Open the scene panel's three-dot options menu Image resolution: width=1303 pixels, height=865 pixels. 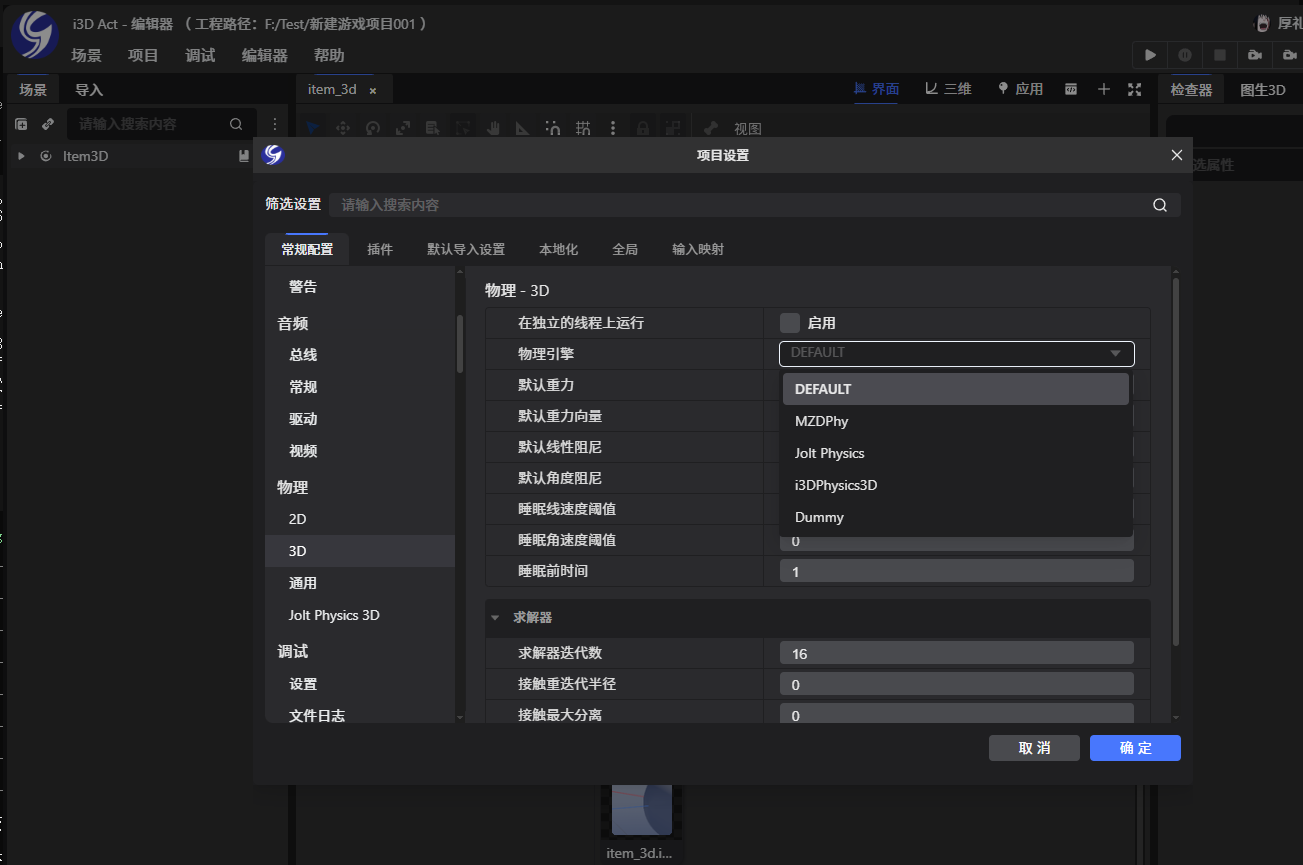click(x=275, y=124)
